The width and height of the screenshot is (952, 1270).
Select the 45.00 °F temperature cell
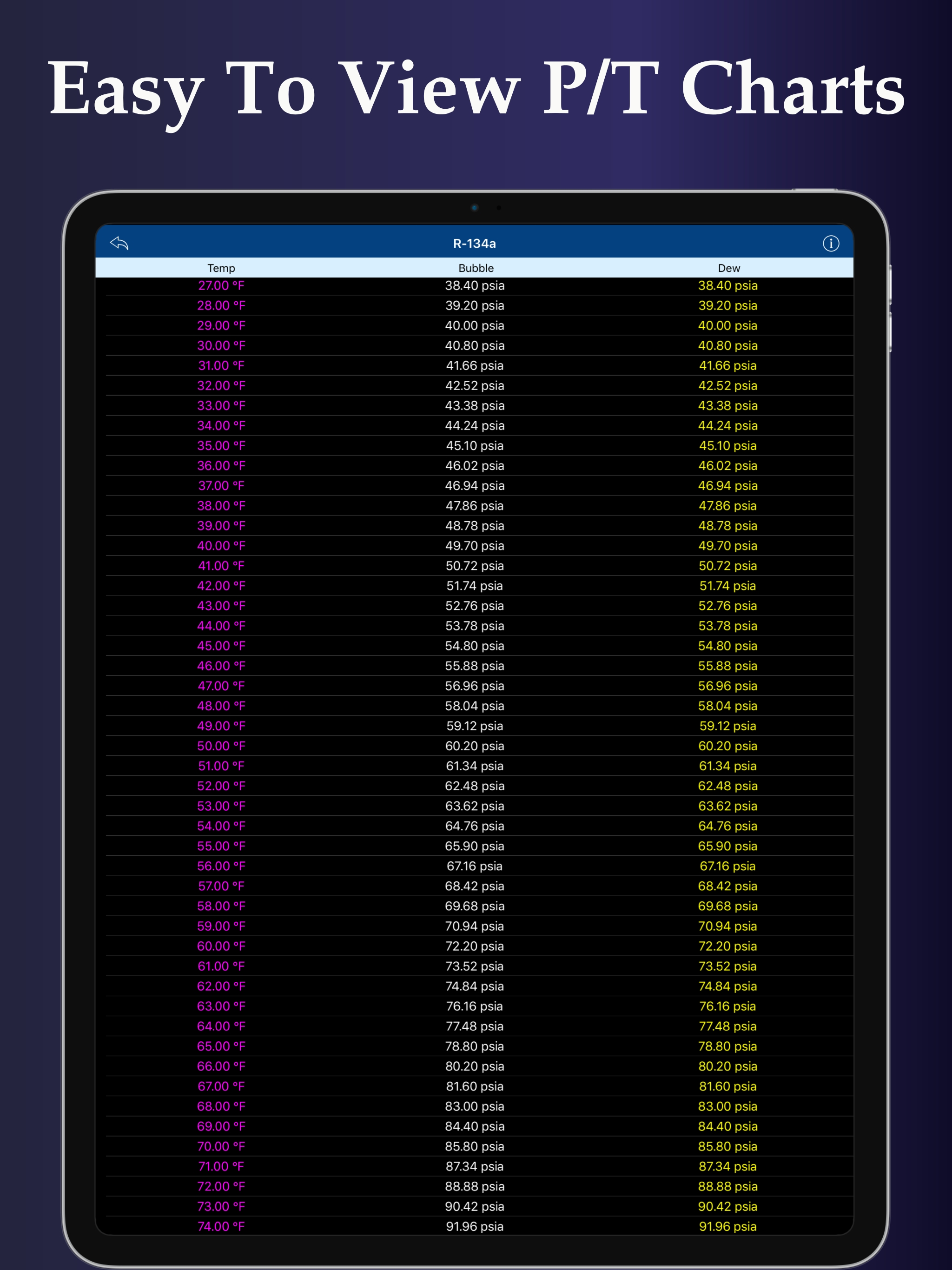[x=221, y=646]
